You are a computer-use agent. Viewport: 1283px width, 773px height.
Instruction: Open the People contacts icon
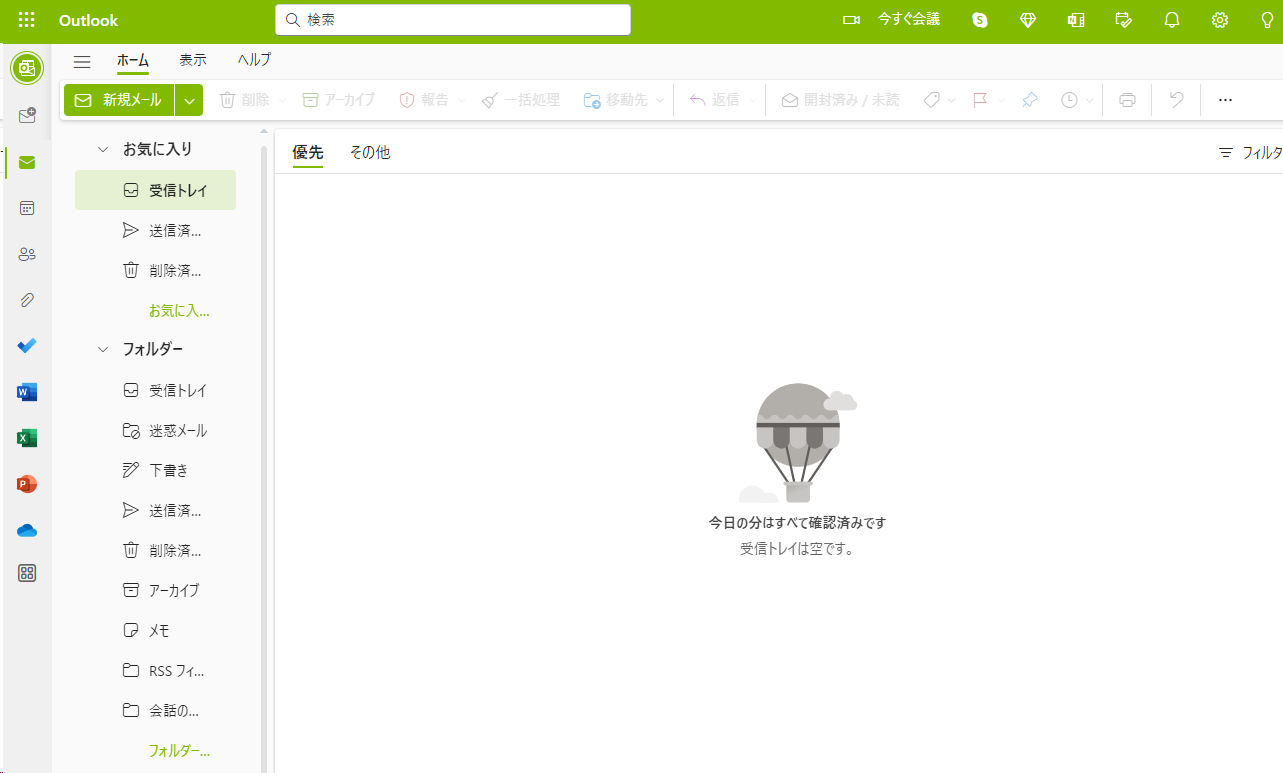[x=27, y=254]
